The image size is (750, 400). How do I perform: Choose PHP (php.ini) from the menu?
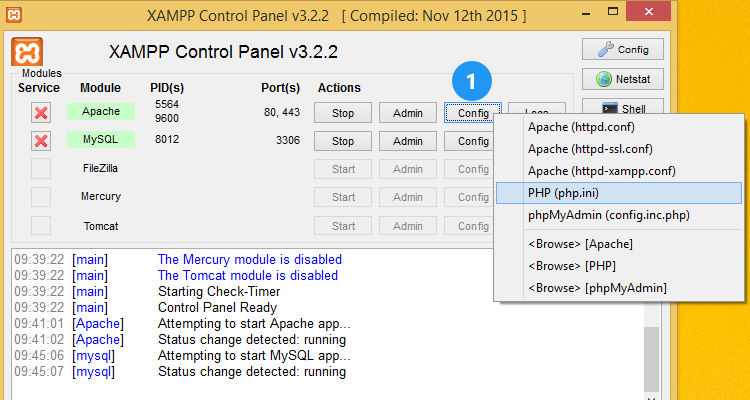618,193
